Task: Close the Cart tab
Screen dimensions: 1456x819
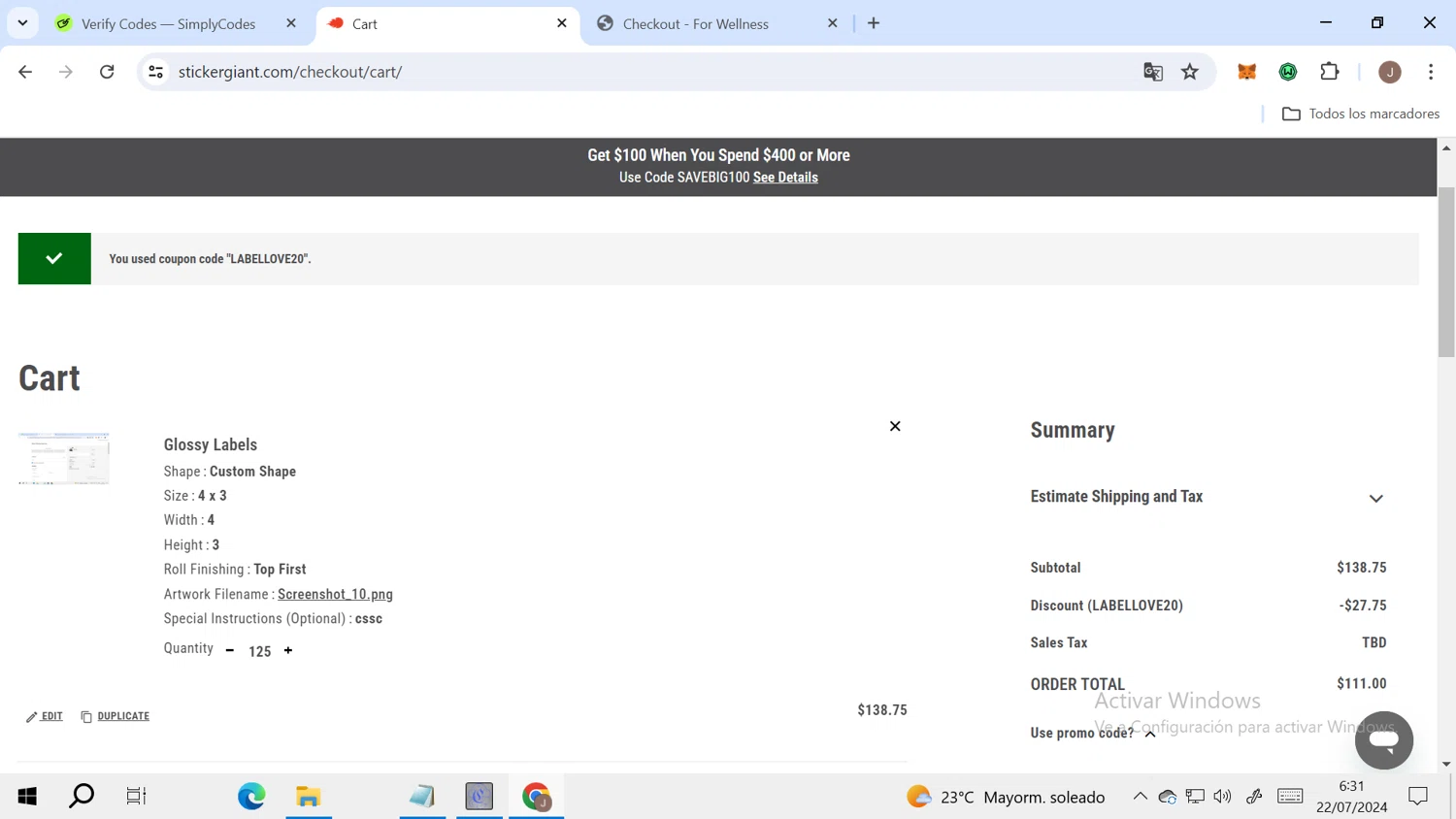Action: (x=562, y=23)
